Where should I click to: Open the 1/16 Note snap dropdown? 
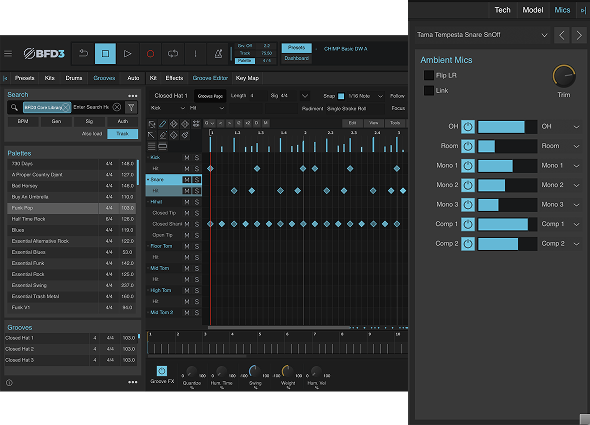point(365,96)
